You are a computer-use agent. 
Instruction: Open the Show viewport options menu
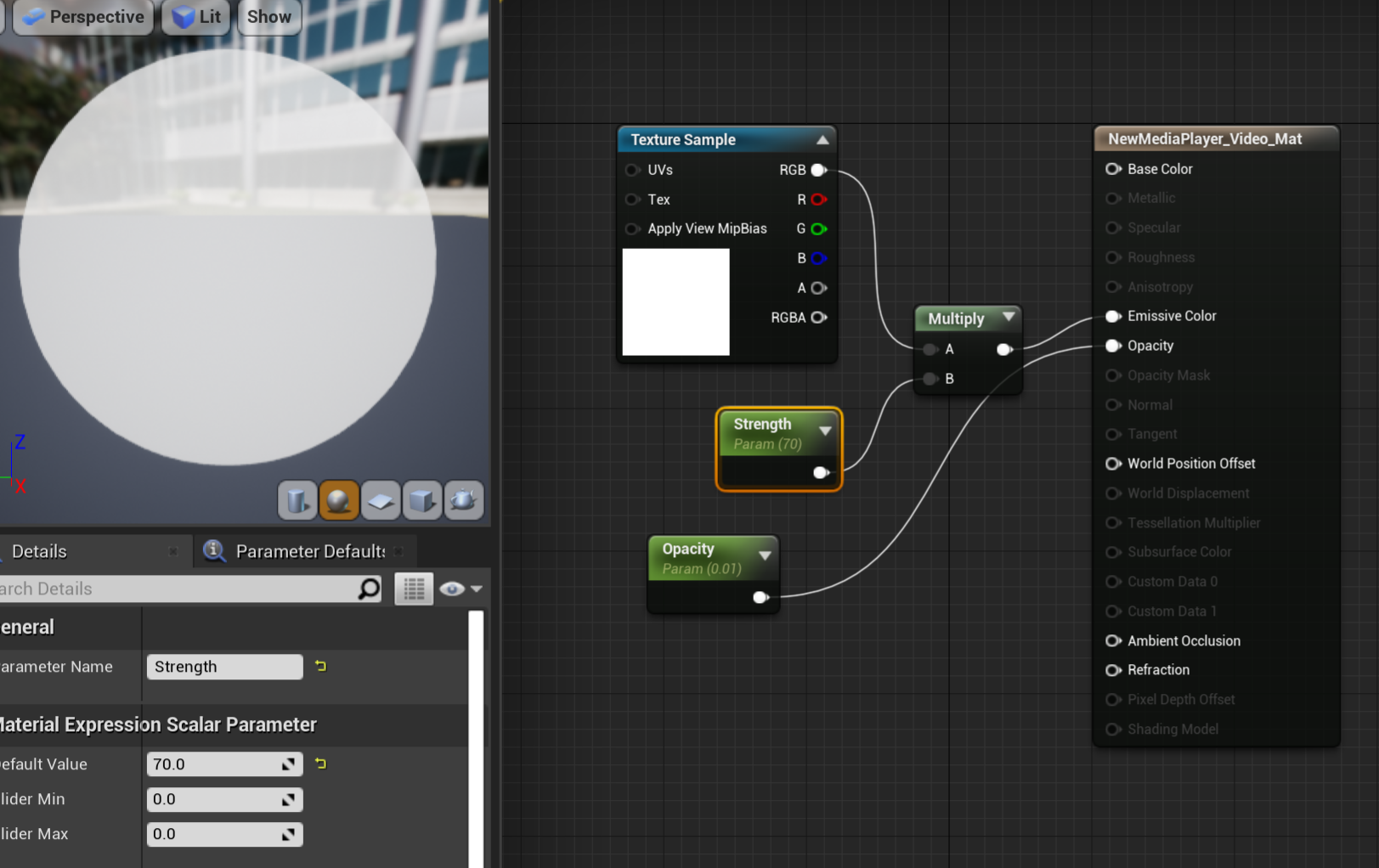coord(269,17)
